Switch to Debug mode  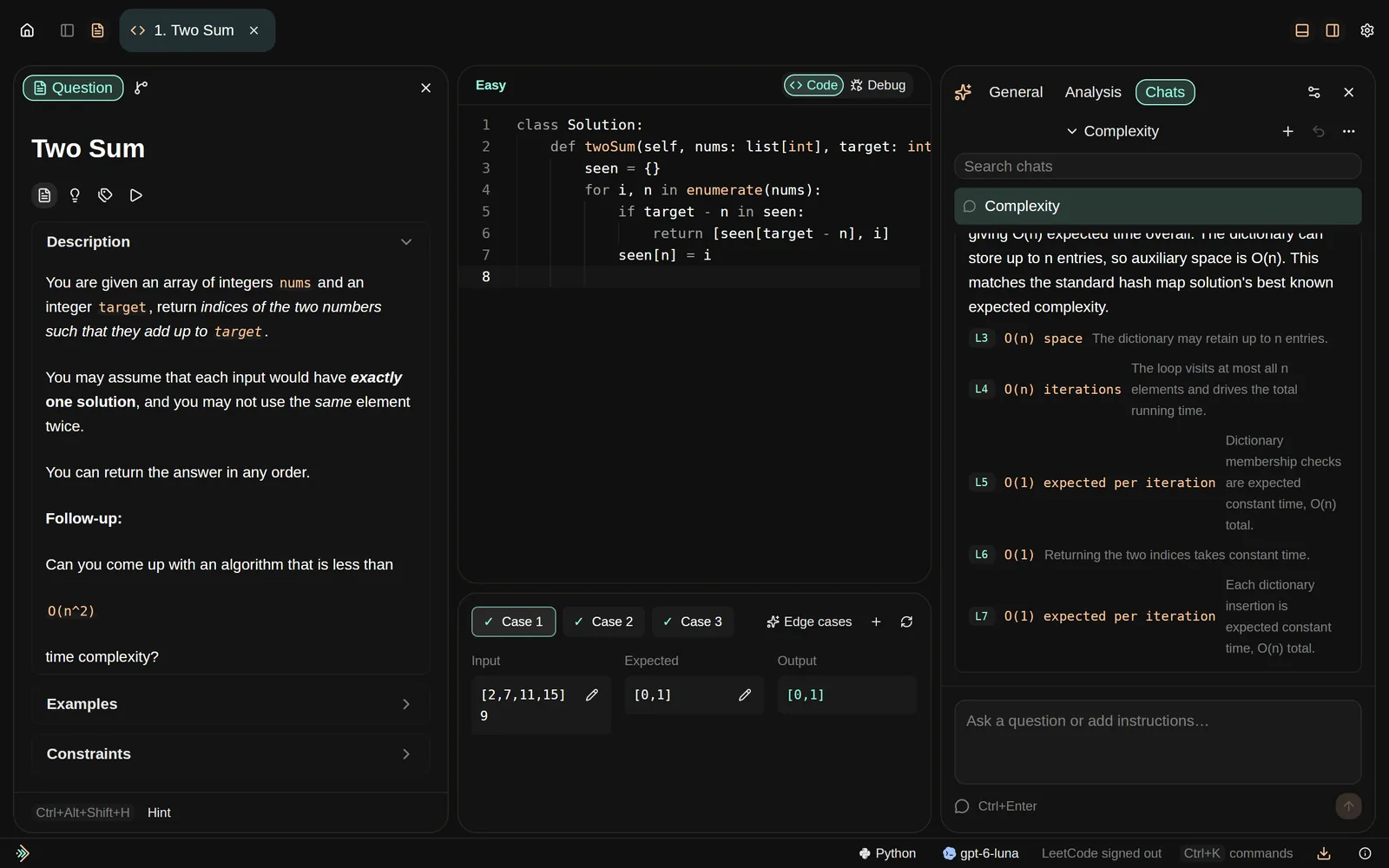point(878,85)
